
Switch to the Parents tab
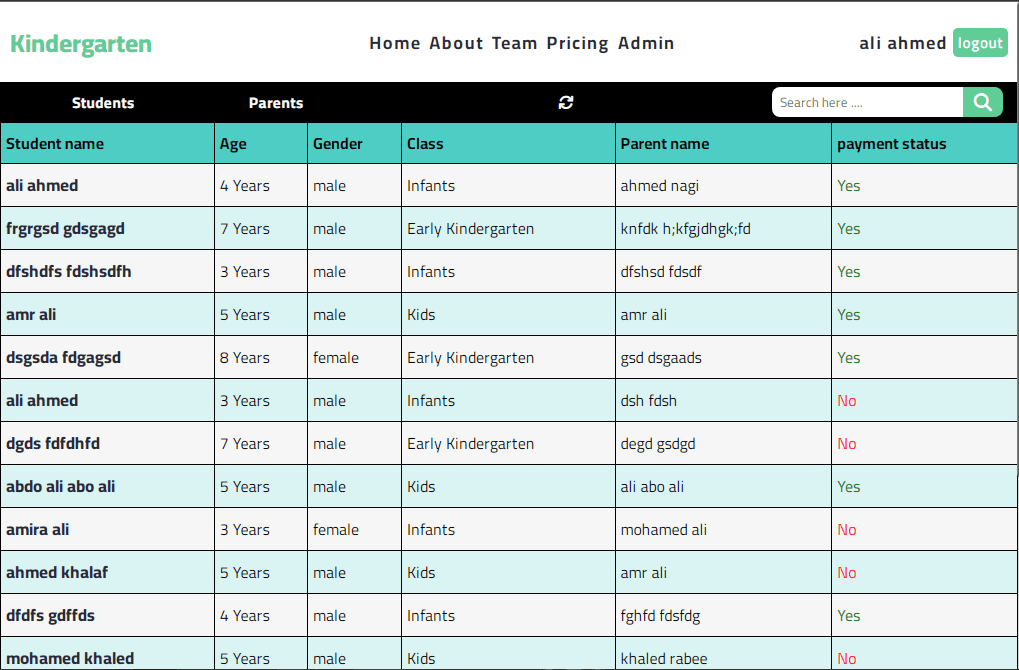(x=276, y=103)
